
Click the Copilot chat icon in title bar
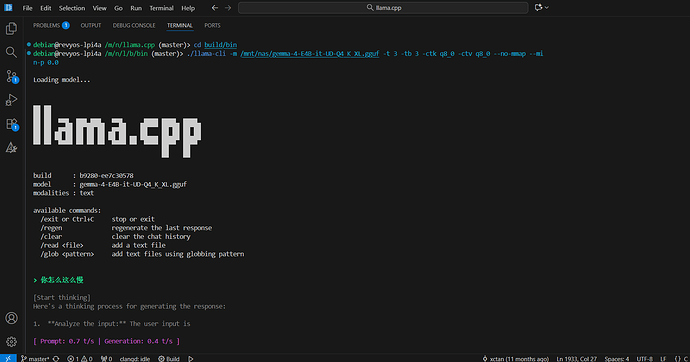pyautogui.click(x=538, y=7)
